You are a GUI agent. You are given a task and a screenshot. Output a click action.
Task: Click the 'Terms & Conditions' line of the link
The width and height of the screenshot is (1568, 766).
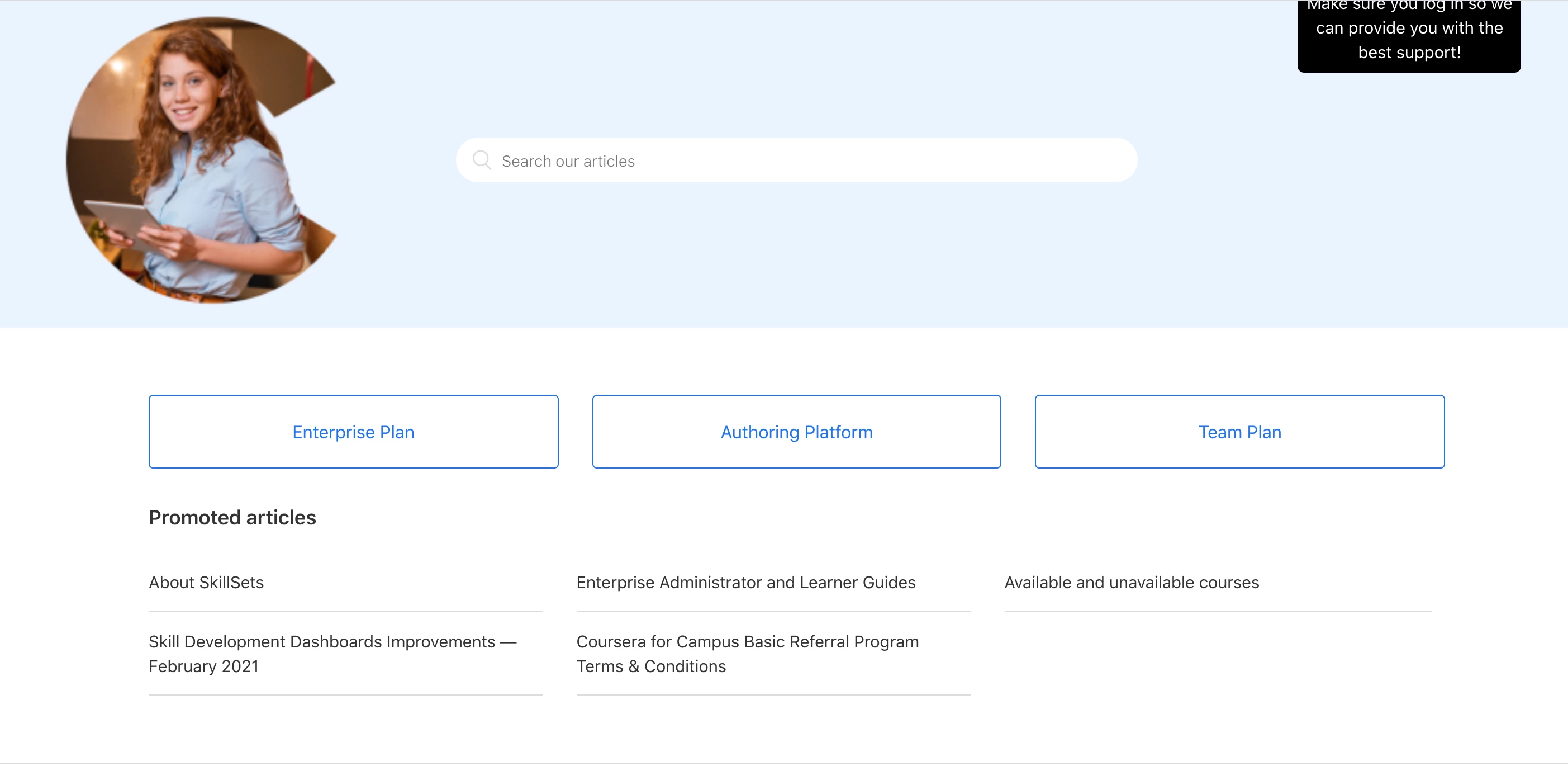tap(650, 666)
